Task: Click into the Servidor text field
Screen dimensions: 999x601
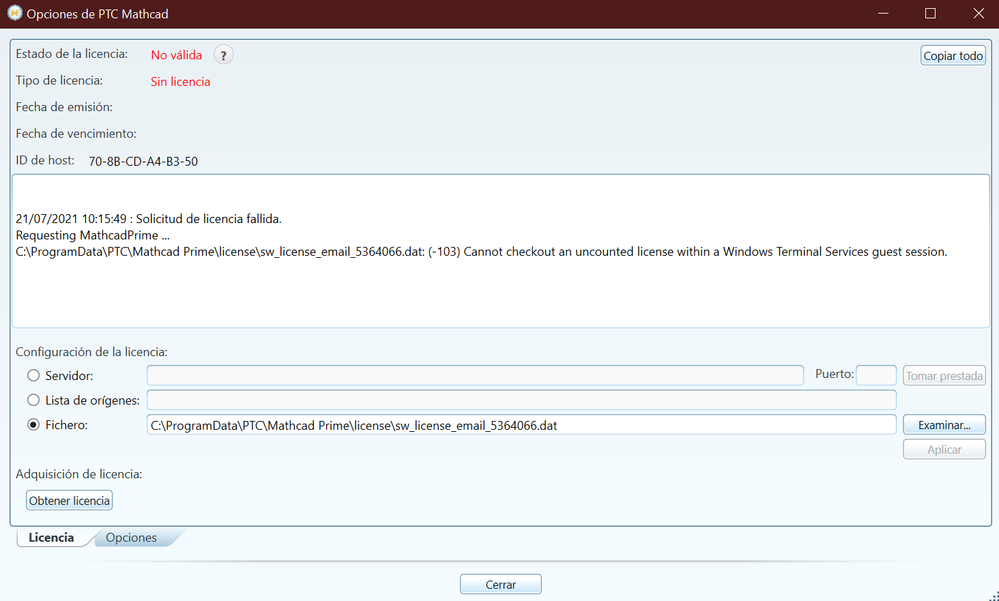Action: pyautogui.click(x=475, y=375)
